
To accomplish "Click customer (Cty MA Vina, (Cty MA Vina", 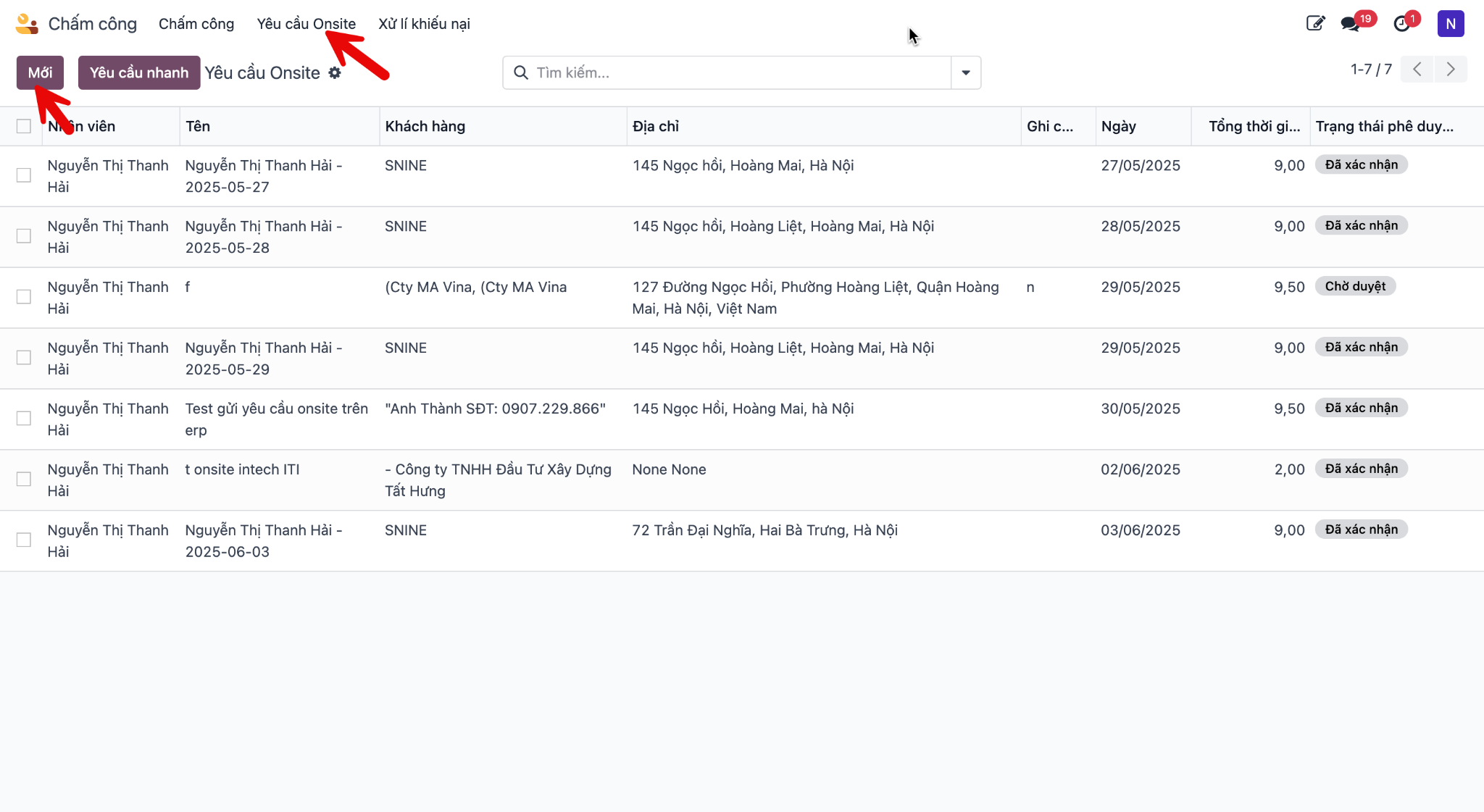I will (475, 287).
